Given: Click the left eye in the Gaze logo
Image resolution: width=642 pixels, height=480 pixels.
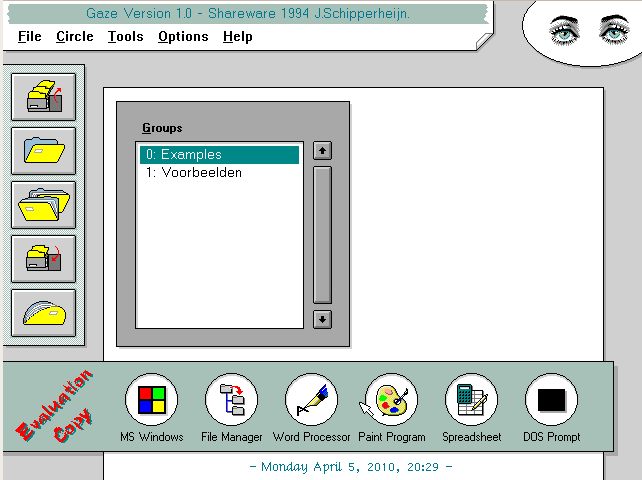Looking at the screenshot, I should click(564, 30).
